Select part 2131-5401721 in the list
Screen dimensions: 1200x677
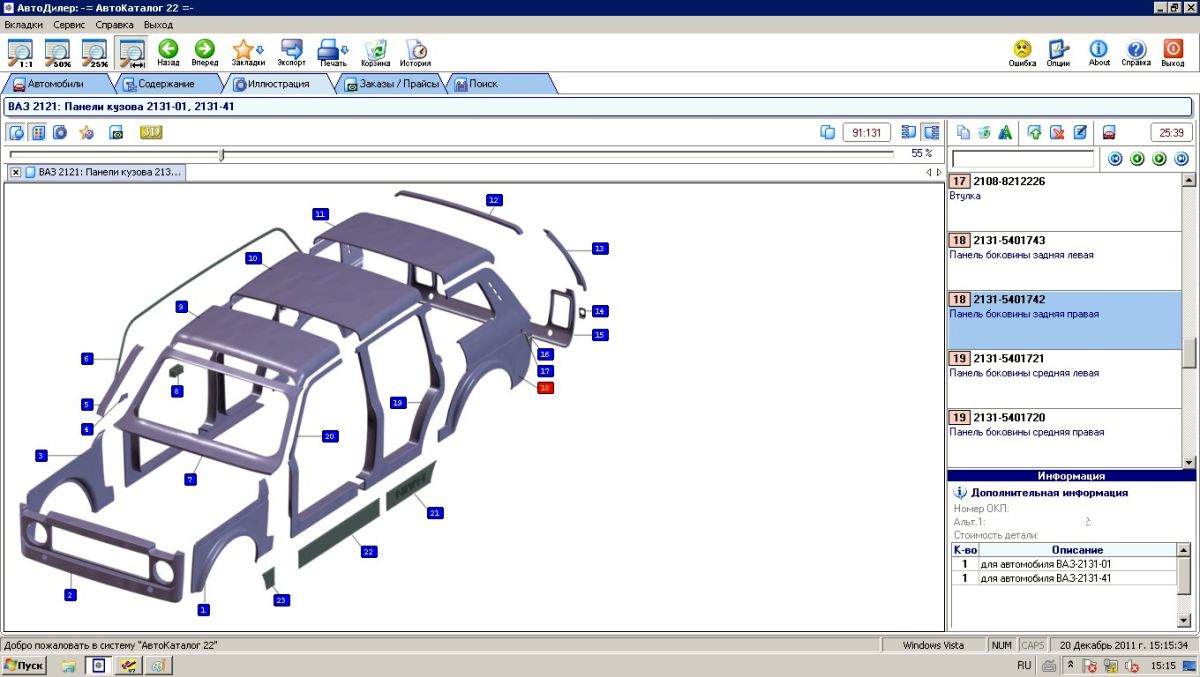click(1064, 378)
